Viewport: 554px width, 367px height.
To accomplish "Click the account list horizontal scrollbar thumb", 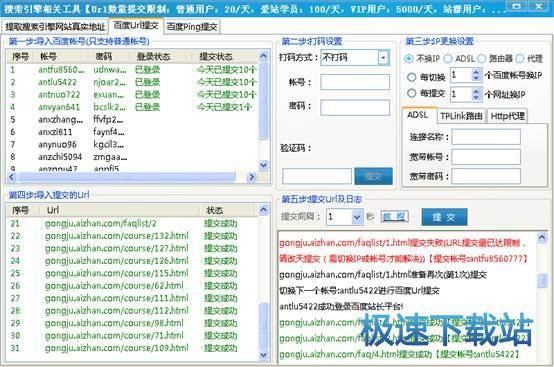I will [x=127, y=177].
